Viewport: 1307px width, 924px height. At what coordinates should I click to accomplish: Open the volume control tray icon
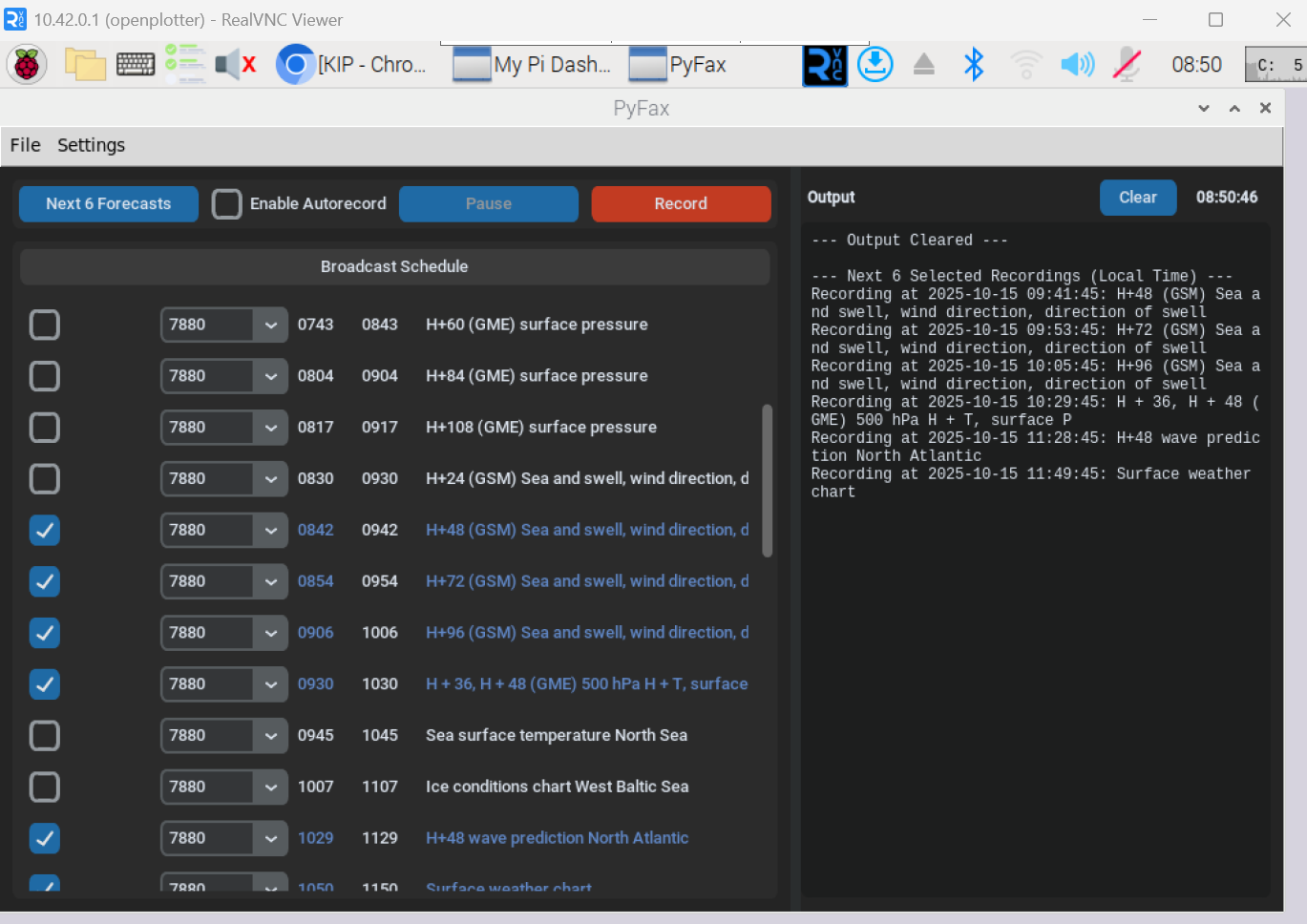point(1077,65)
